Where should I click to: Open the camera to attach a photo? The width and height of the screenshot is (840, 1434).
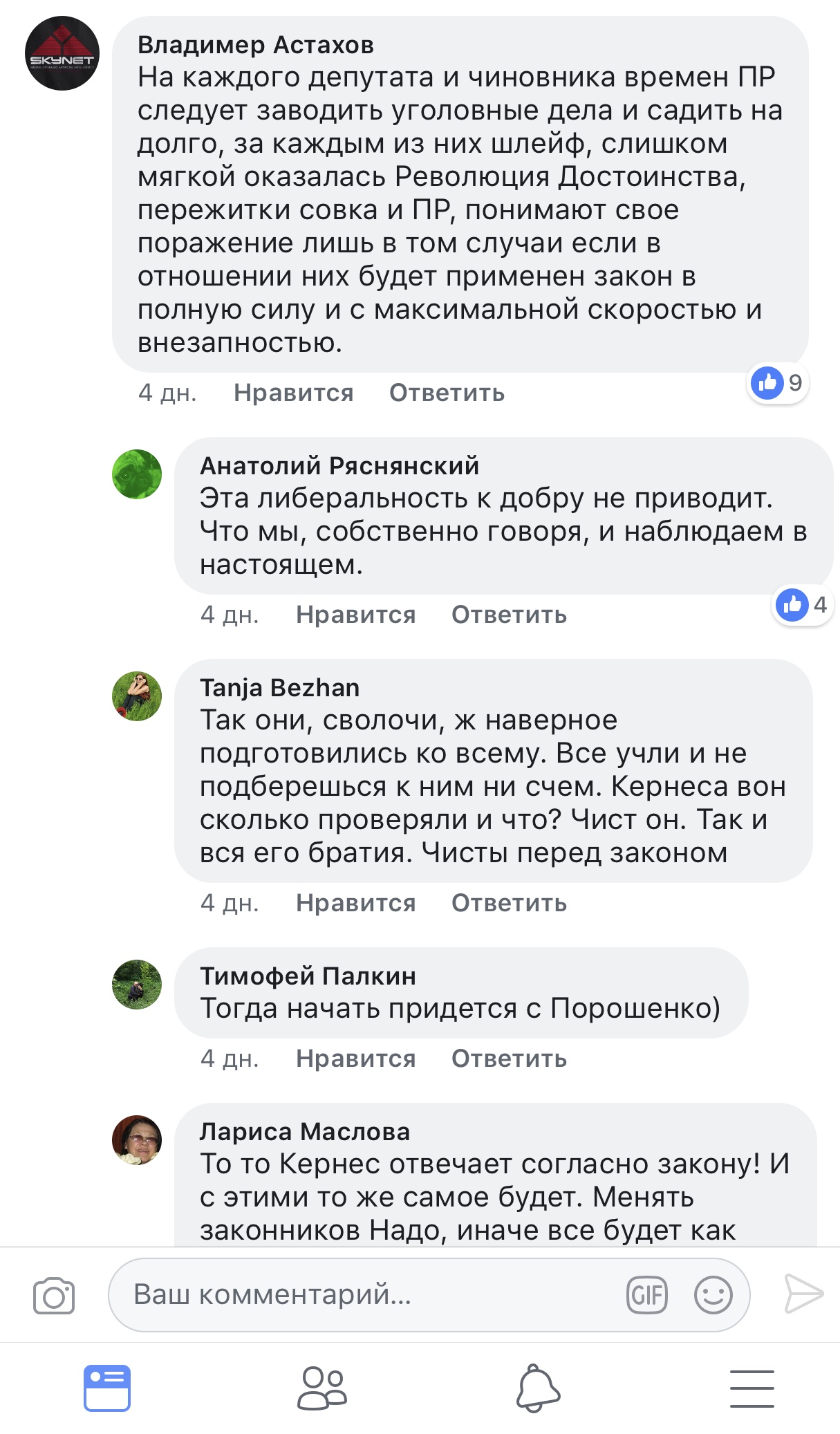(x=54, y=1295)
